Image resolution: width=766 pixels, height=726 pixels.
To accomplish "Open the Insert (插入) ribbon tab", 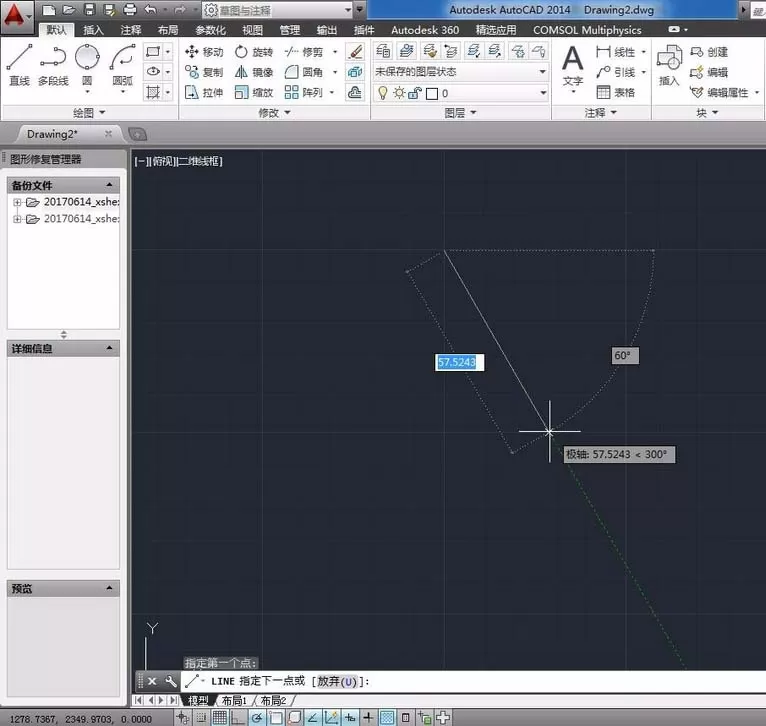I will pyautogui.click(x=93, y=30).
